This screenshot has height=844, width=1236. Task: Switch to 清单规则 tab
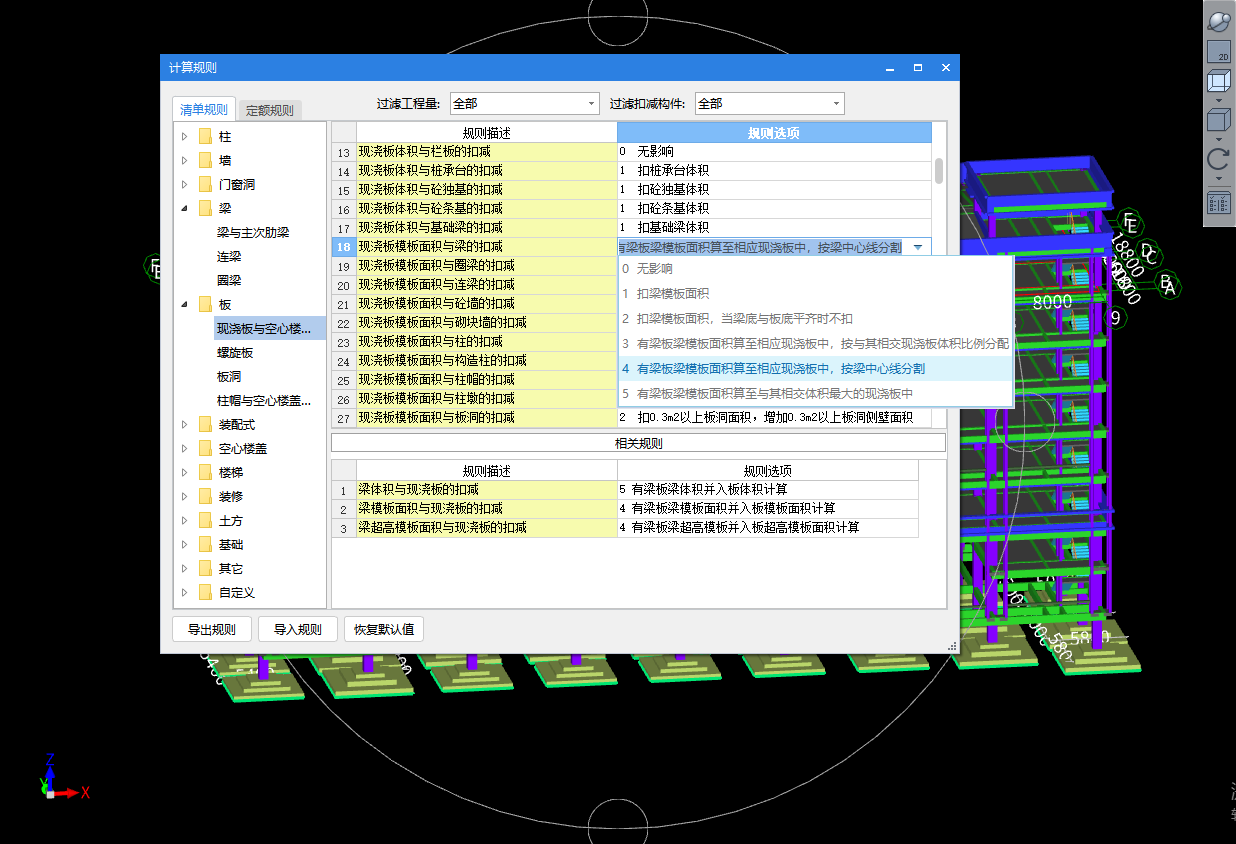click(x=204, y=110)
